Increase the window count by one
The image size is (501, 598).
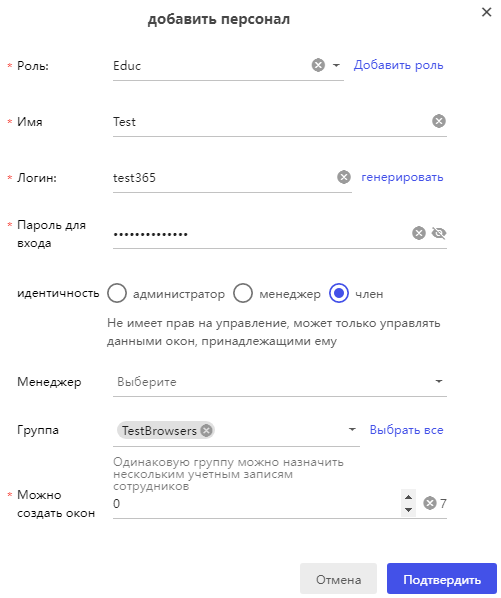point(408,497)
